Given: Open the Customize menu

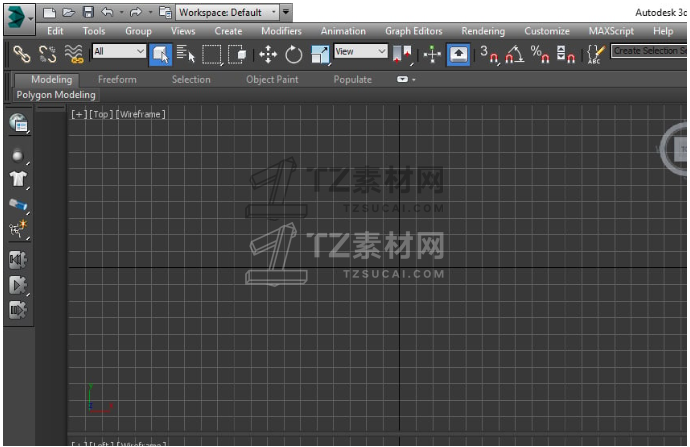Looking at the screenshot, I should pos(547,31).
